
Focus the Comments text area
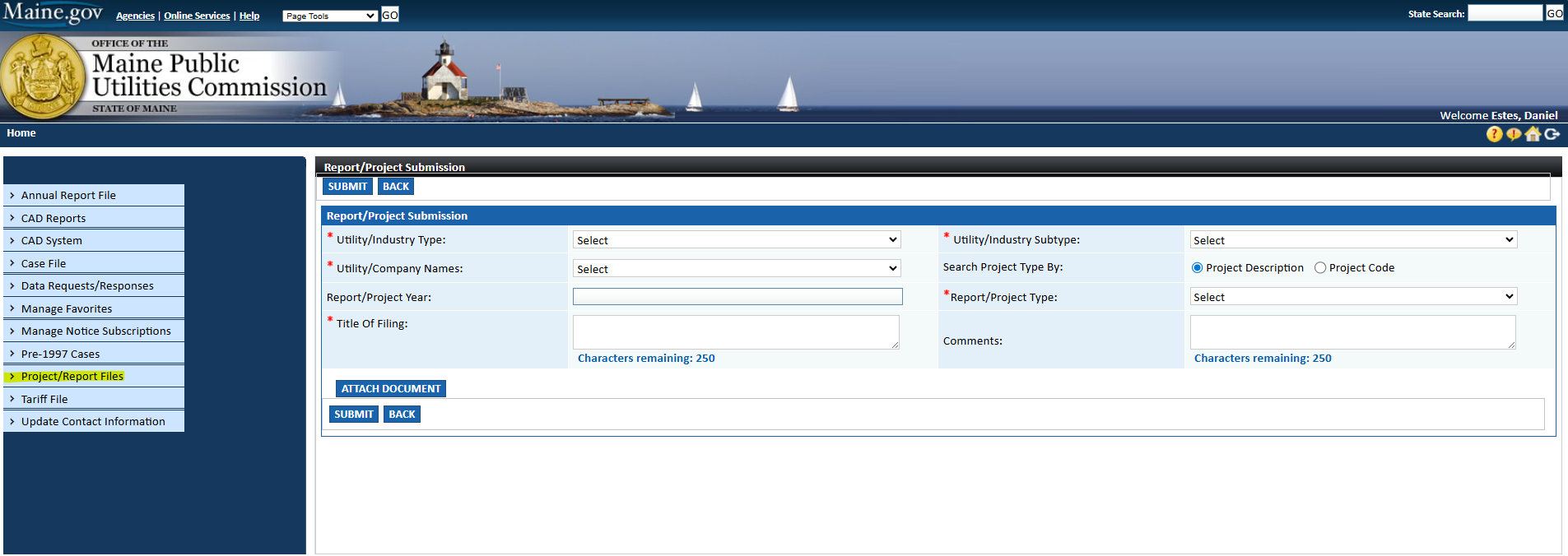click(x=1352, y=332)
